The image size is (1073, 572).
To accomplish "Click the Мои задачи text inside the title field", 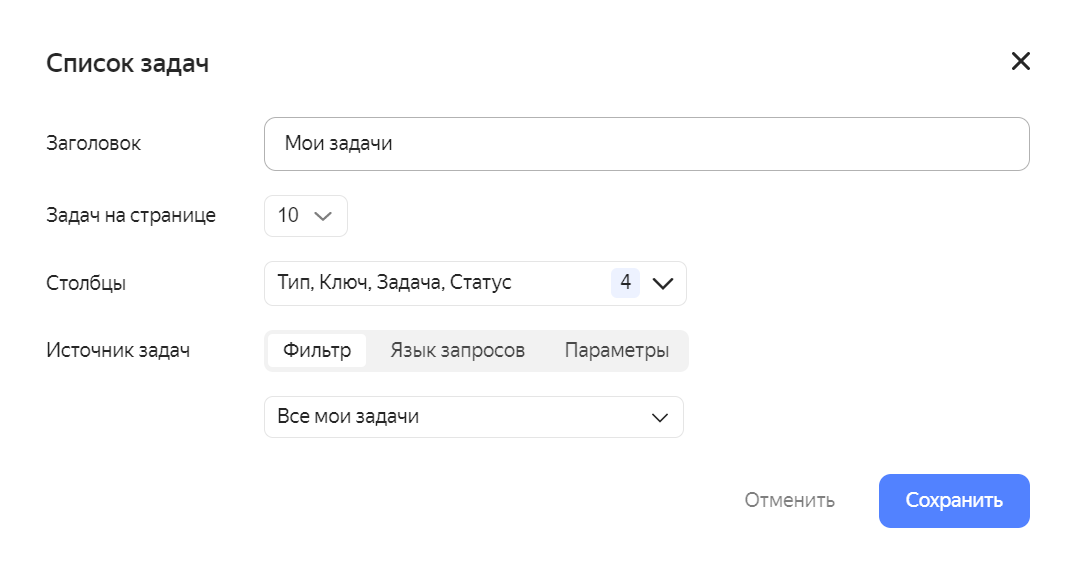I will 338,144.
